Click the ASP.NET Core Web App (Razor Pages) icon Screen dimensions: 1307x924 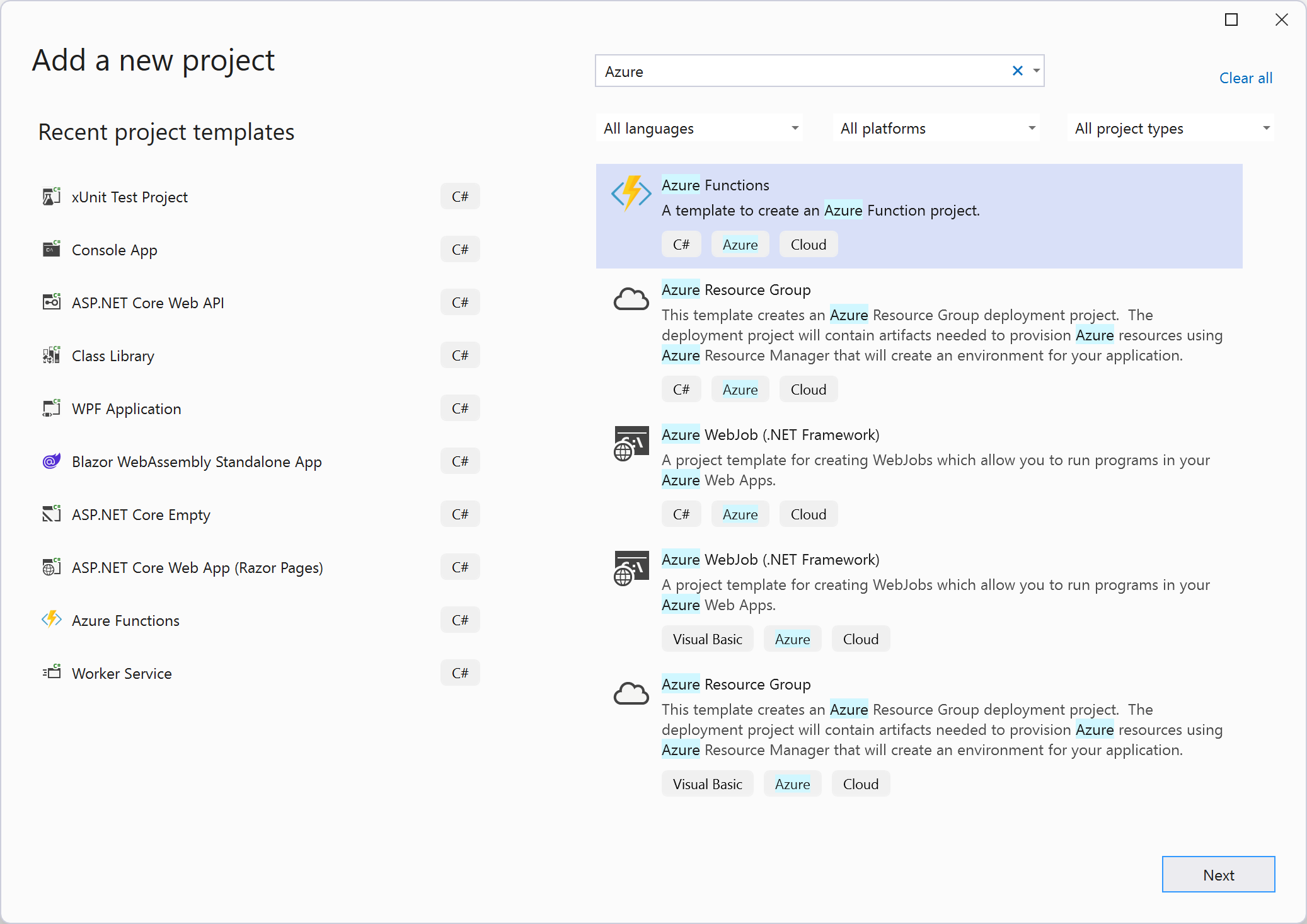tap(51, 567)
